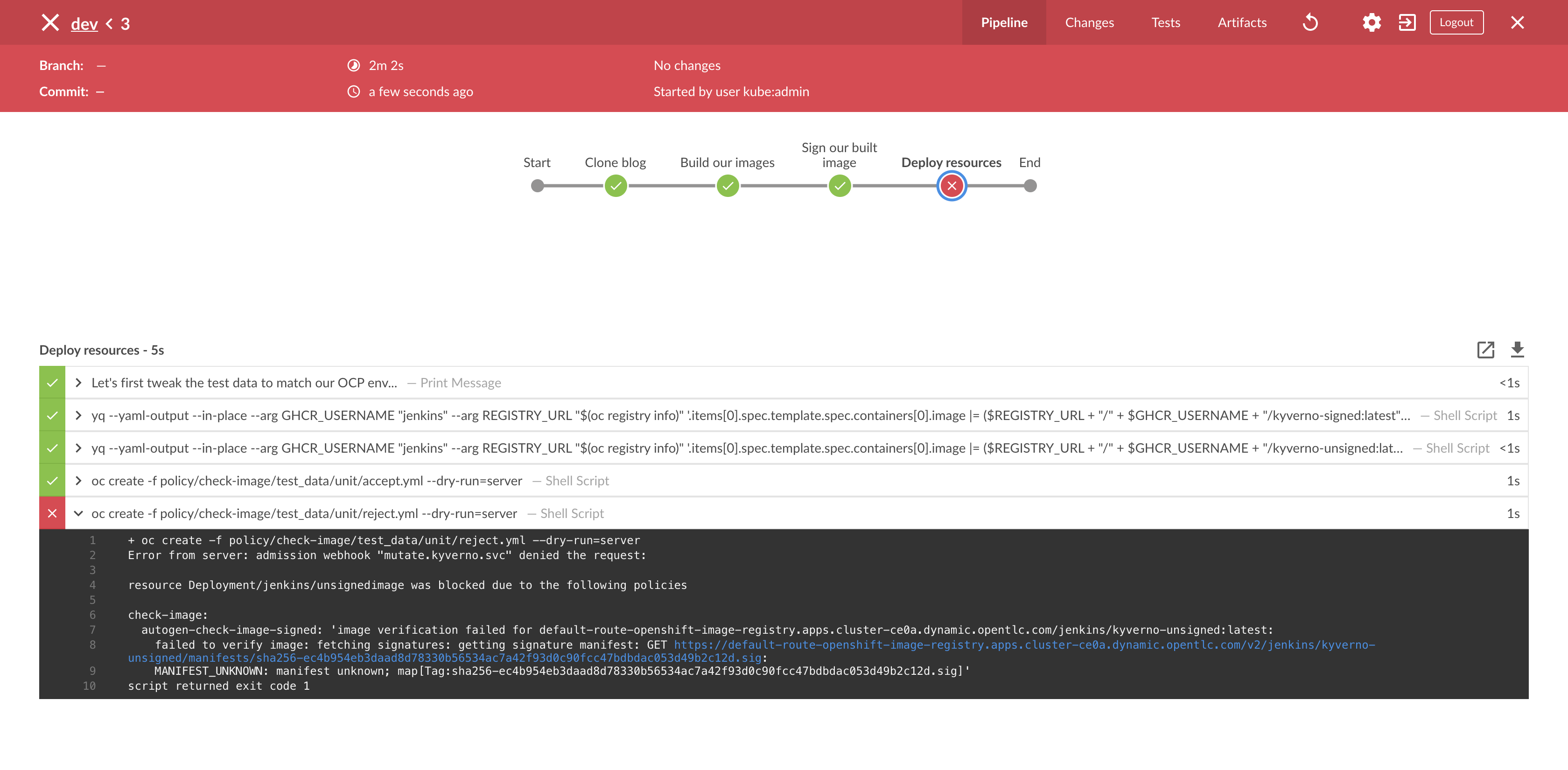Click the rerun pipeline icon
The width and height of the screenshot is (1568, 770).
1310,22
